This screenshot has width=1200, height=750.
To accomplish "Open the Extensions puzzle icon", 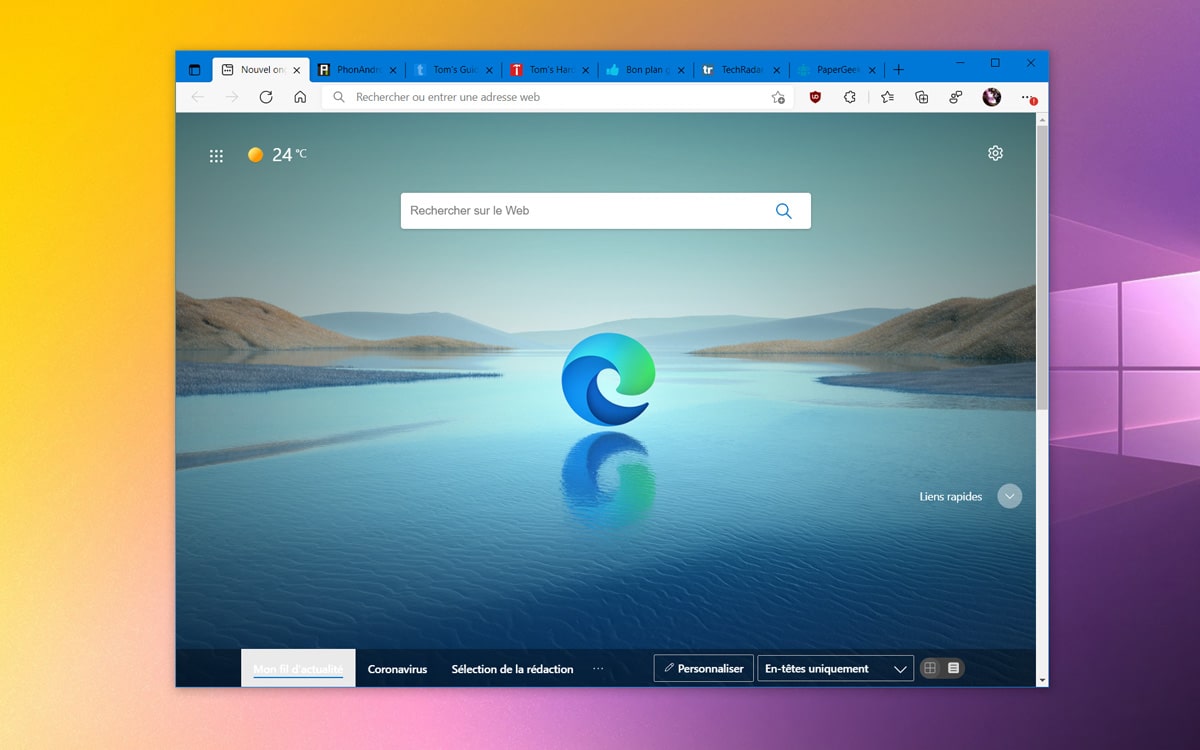I will 850,97.
